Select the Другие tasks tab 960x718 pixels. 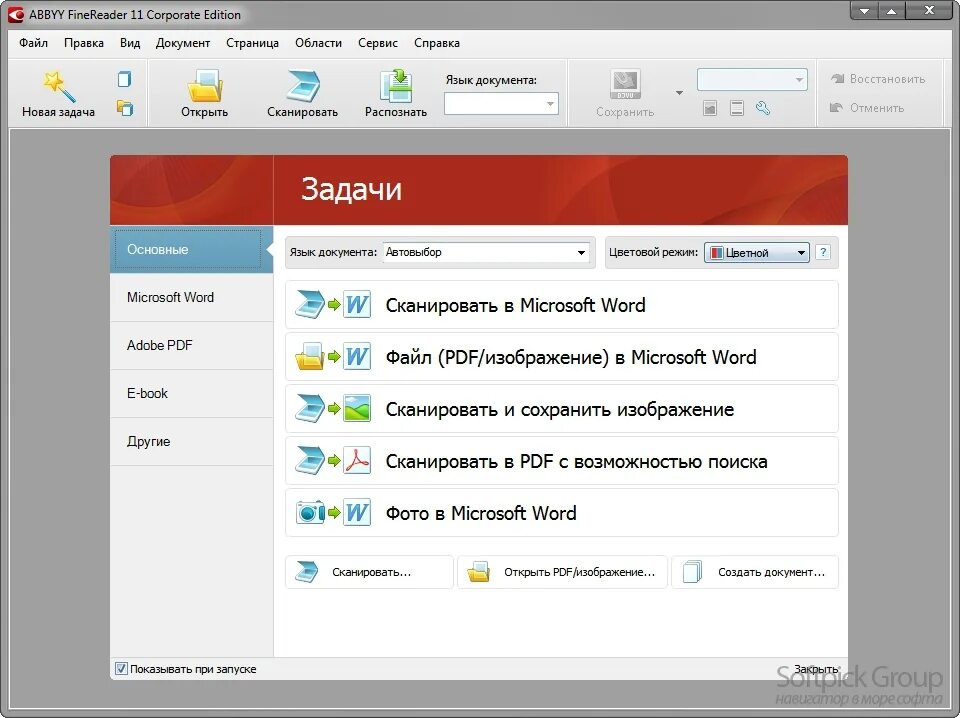point(191,441)
